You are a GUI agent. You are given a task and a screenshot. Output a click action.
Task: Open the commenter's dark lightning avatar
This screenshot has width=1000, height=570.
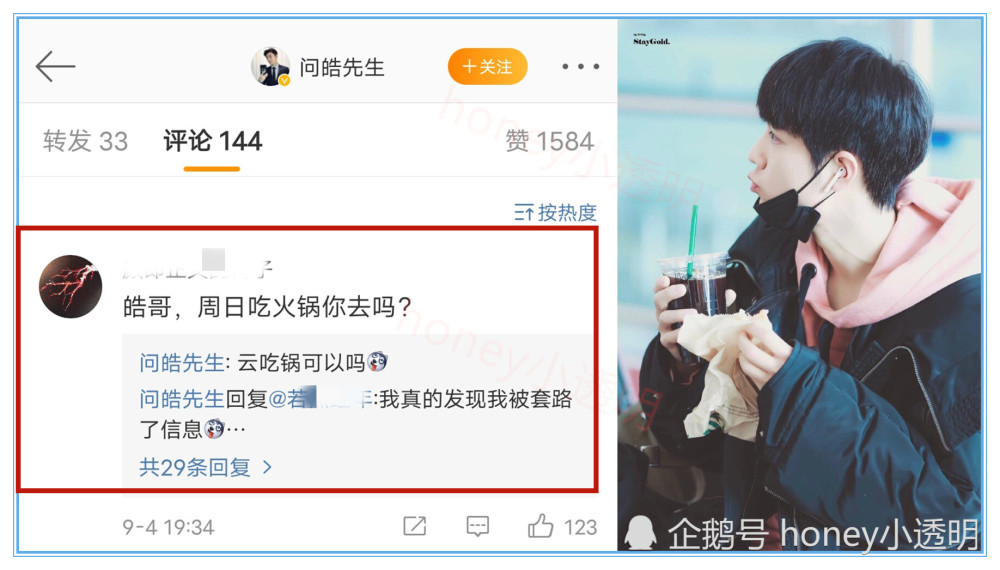tap(71, 286)
